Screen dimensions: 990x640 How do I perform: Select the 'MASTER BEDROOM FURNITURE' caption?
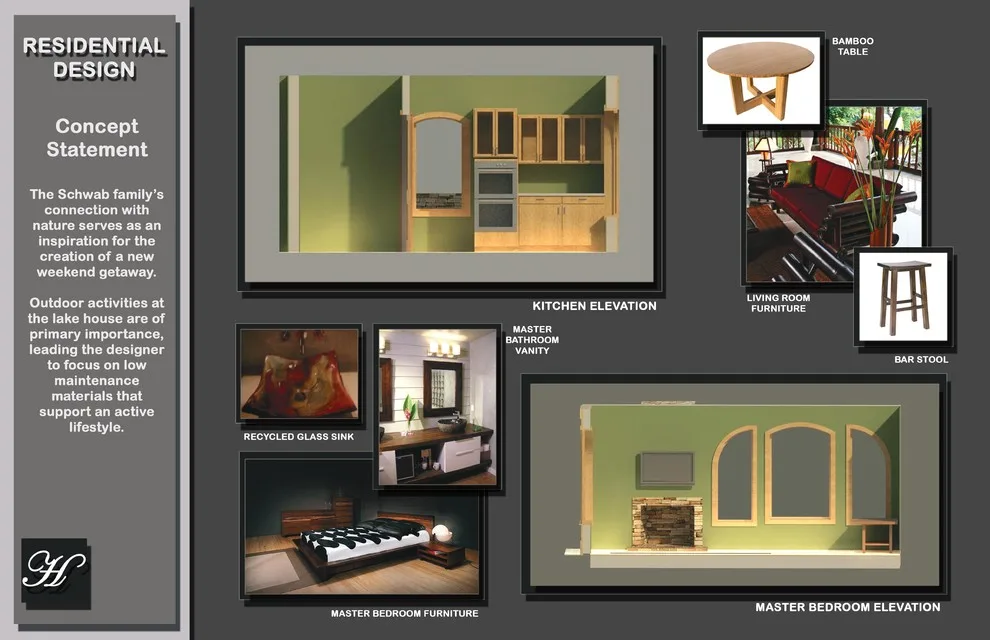coord(405,613)
